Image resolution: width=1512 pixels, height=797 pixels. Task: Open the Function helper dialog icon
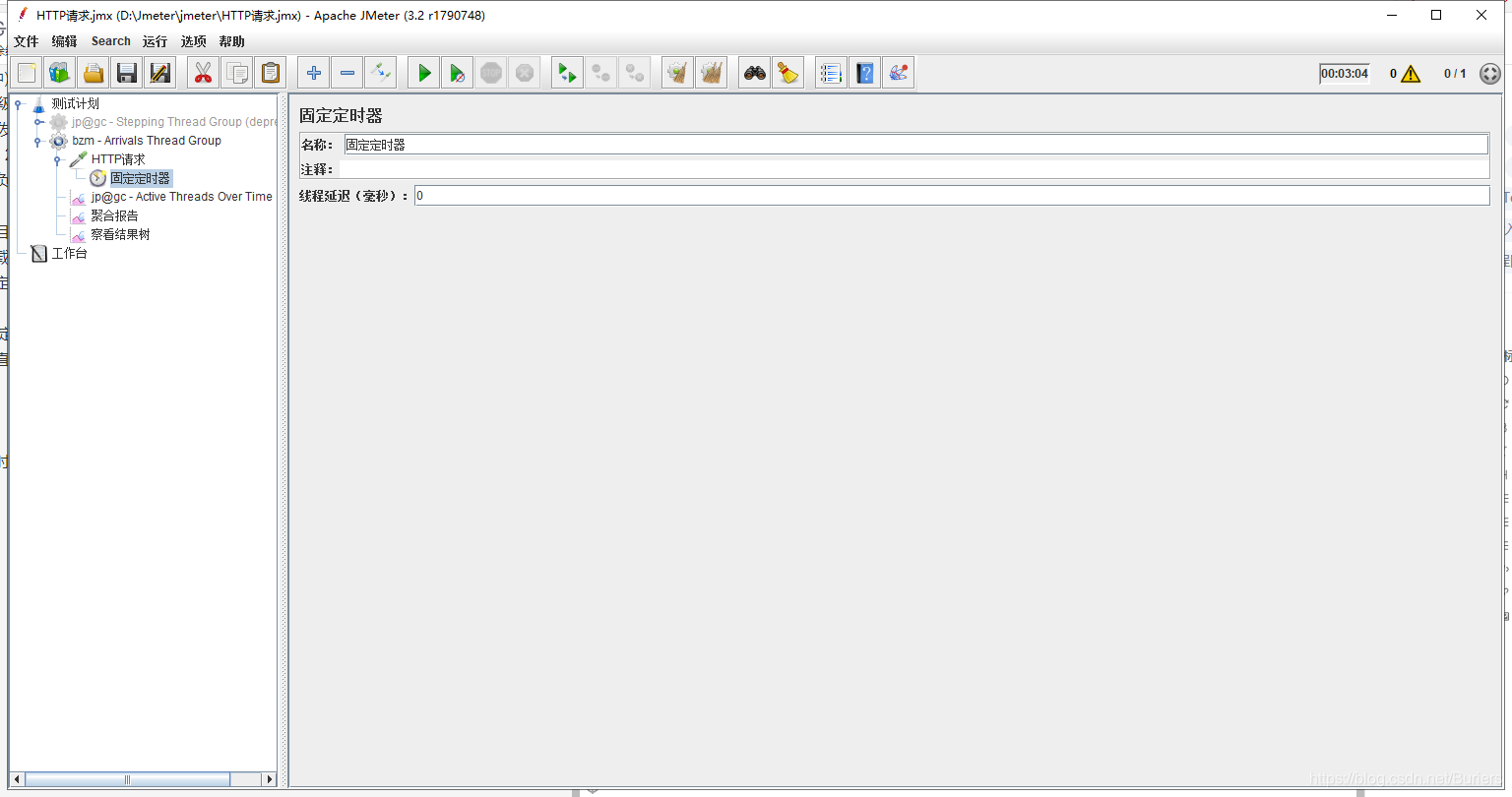[x=832, y=73]
